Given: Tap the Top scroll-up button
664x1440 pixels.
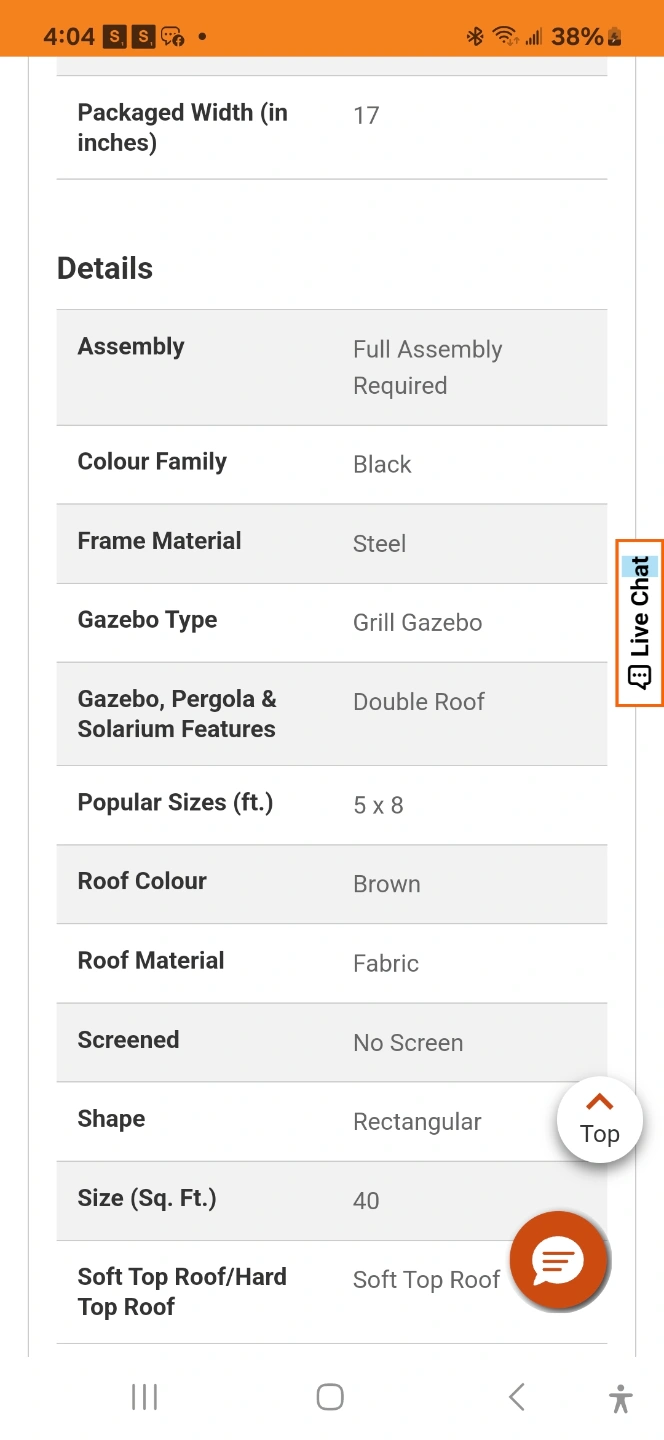Looking at the screenshot, I should (600, 1120).
